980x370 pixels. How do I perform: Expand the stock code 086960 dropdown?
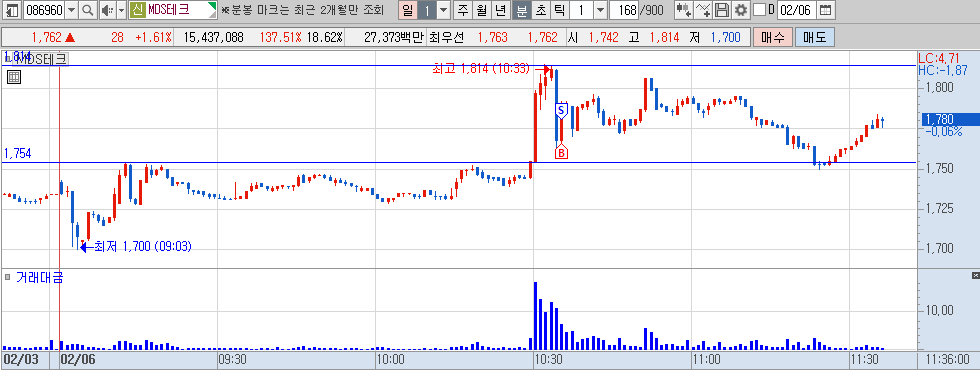71,10
